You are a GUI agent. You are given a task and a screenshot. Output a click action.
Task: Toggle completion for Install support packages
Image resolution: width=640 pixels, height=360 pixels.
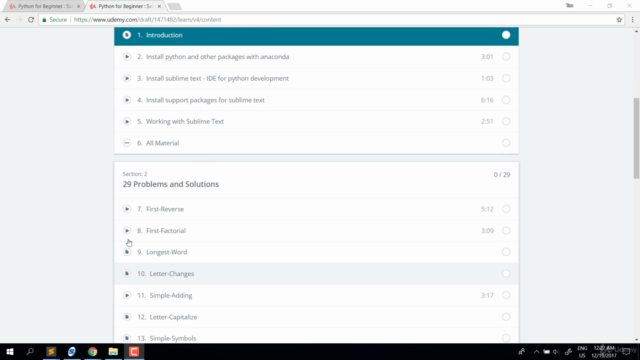tap(506, 100)
